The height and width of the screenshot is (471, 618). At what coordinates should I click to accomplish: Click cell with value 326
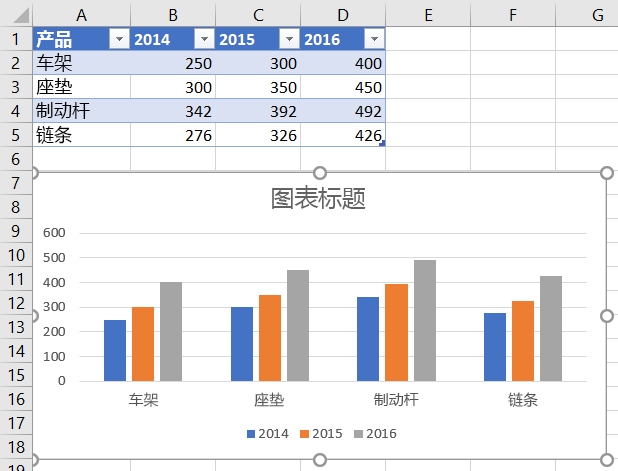point(258,135)
